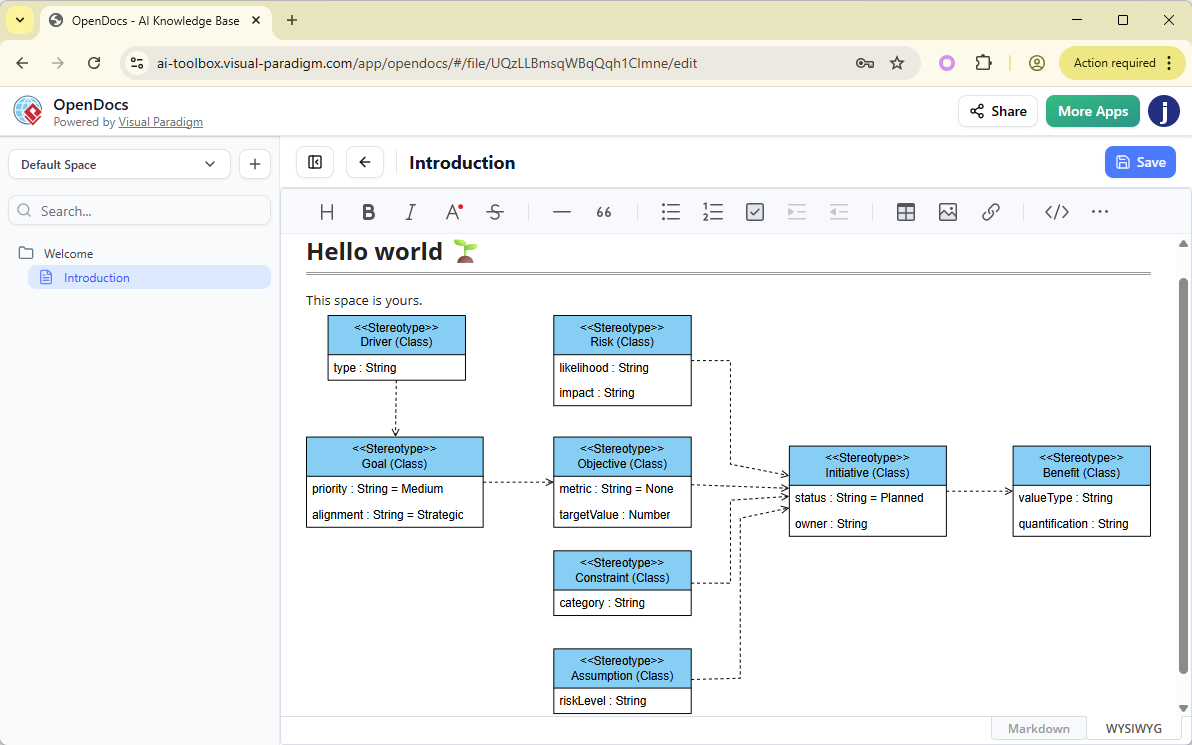This screenshot has width=1192, height=745.
Task: Open the Visual Paradigm link
Action: 160,122
